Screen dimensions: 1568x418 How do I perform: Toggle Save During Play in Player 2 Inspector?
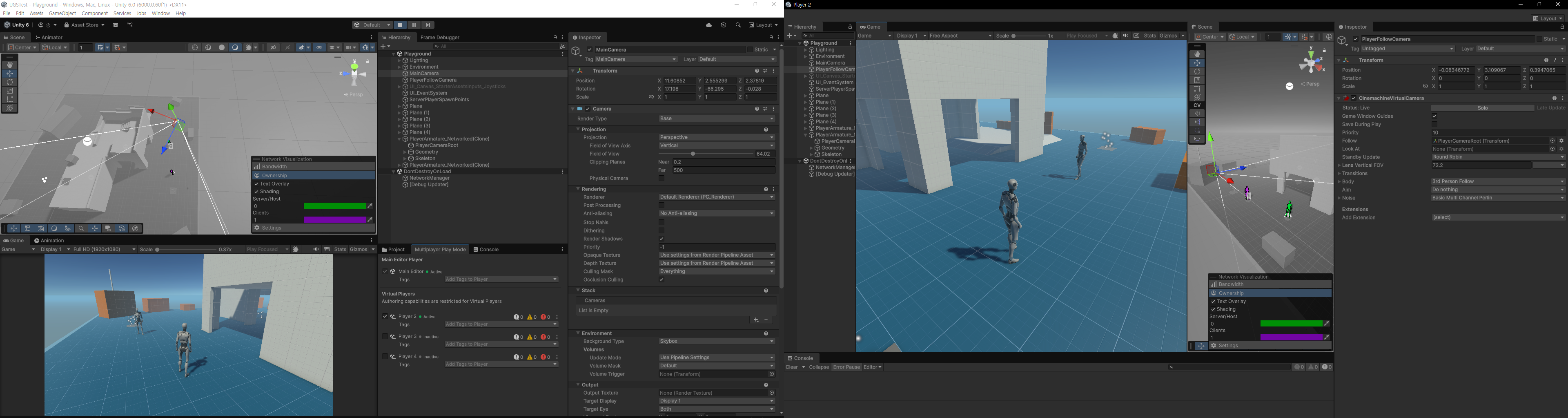1435,124
